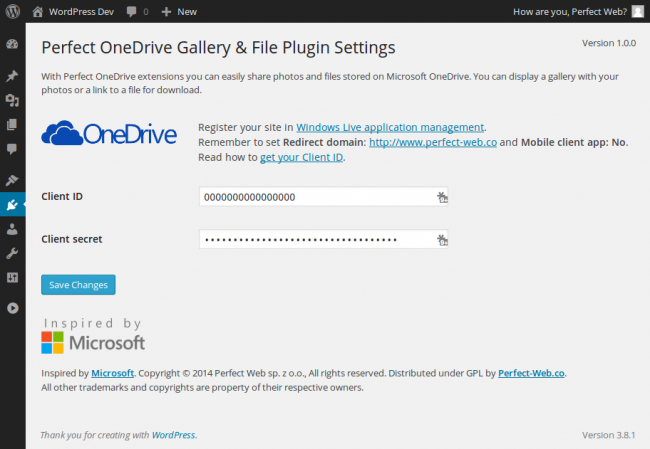Screen dimensions: 650x449
Task: Click the 'Perfect OneDrive Gallery & File Plugin Settings' heading
Action: click(x=218, y=48)
